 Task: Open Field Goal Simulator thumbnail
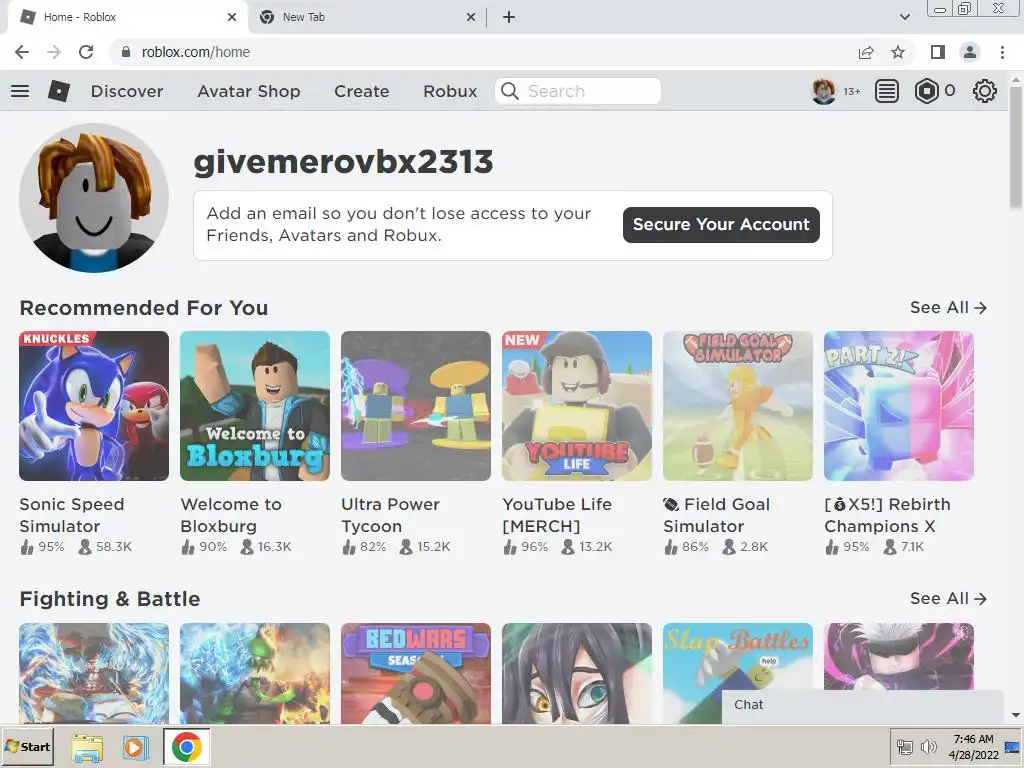coord(738,406)
